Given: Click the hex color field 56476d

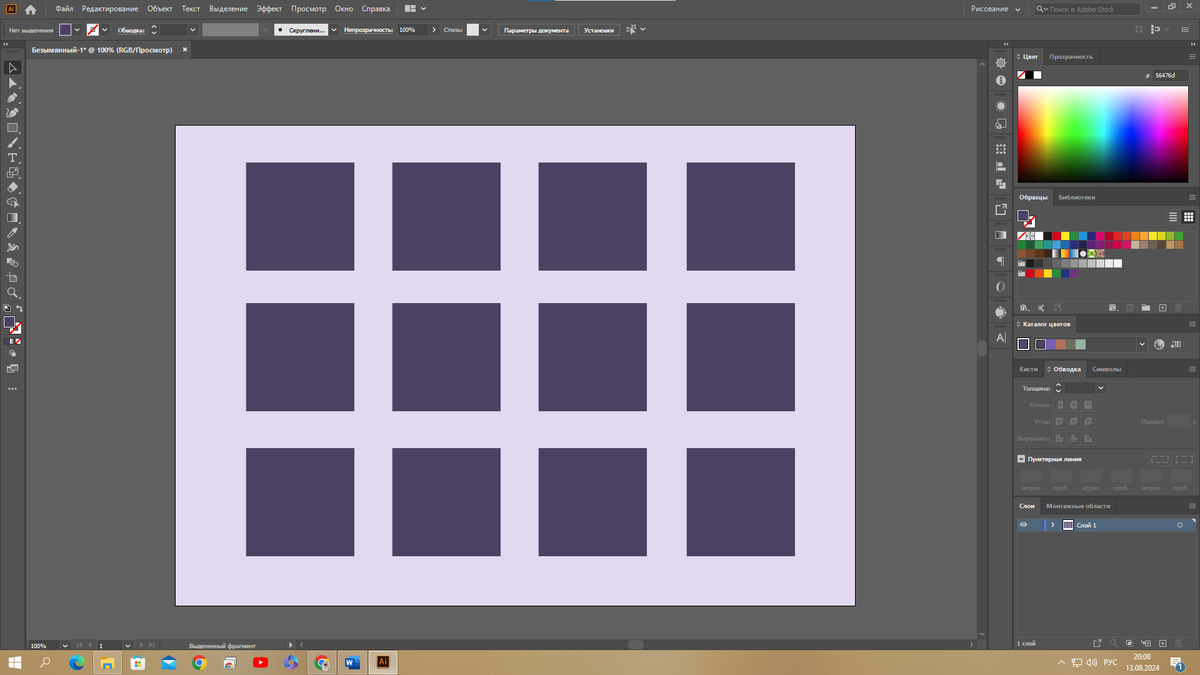Looking at the screenshot, I should 1170,75.
